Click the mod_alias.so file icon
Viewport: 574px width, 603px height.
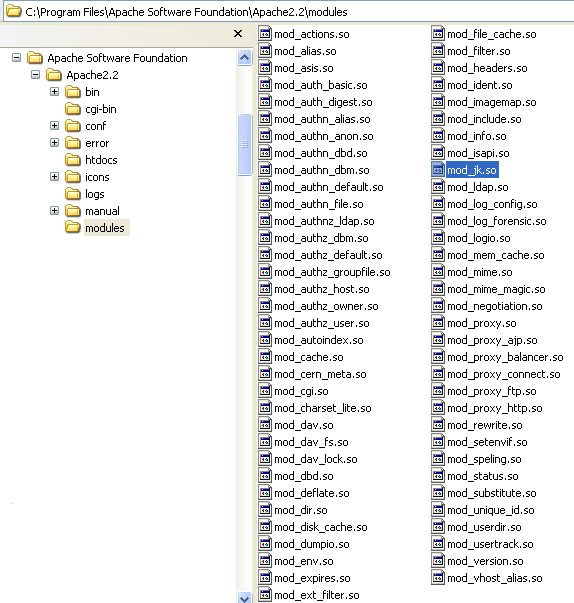point(265,51)
